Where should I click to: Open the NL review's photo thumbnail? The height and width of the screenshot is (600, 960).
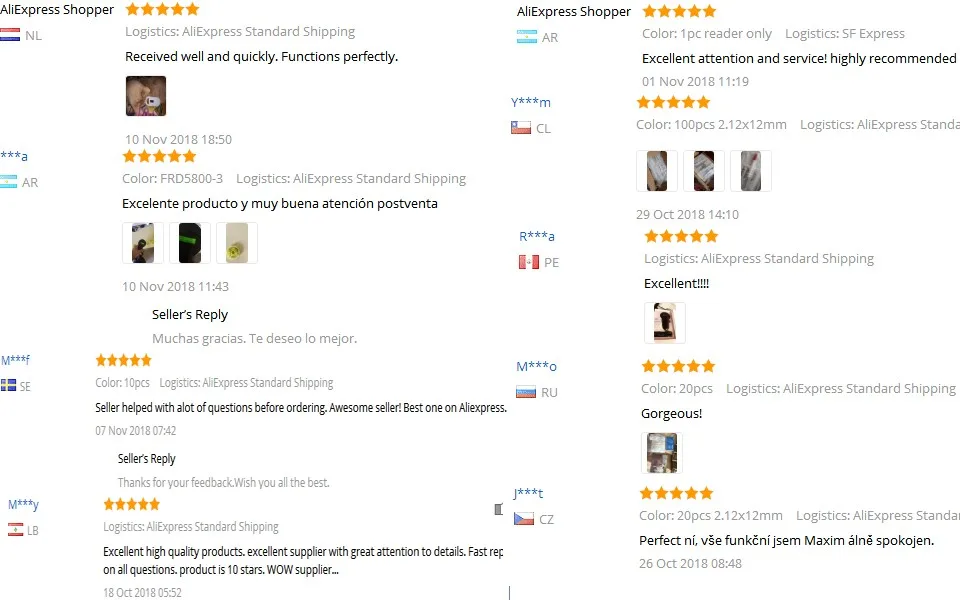(146, 96)
